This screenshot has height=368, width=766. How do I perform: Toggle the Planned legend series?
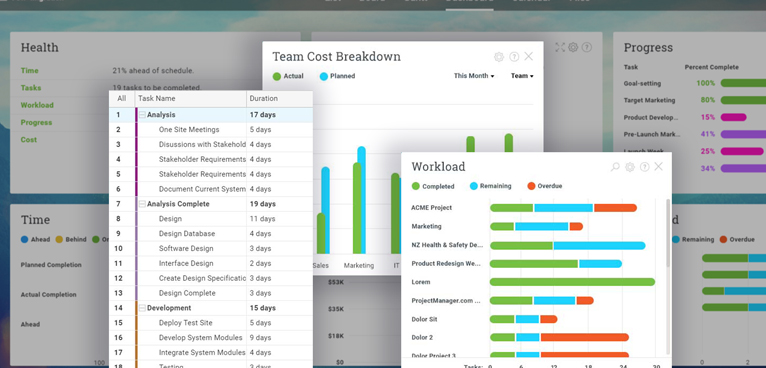point(337,76)
